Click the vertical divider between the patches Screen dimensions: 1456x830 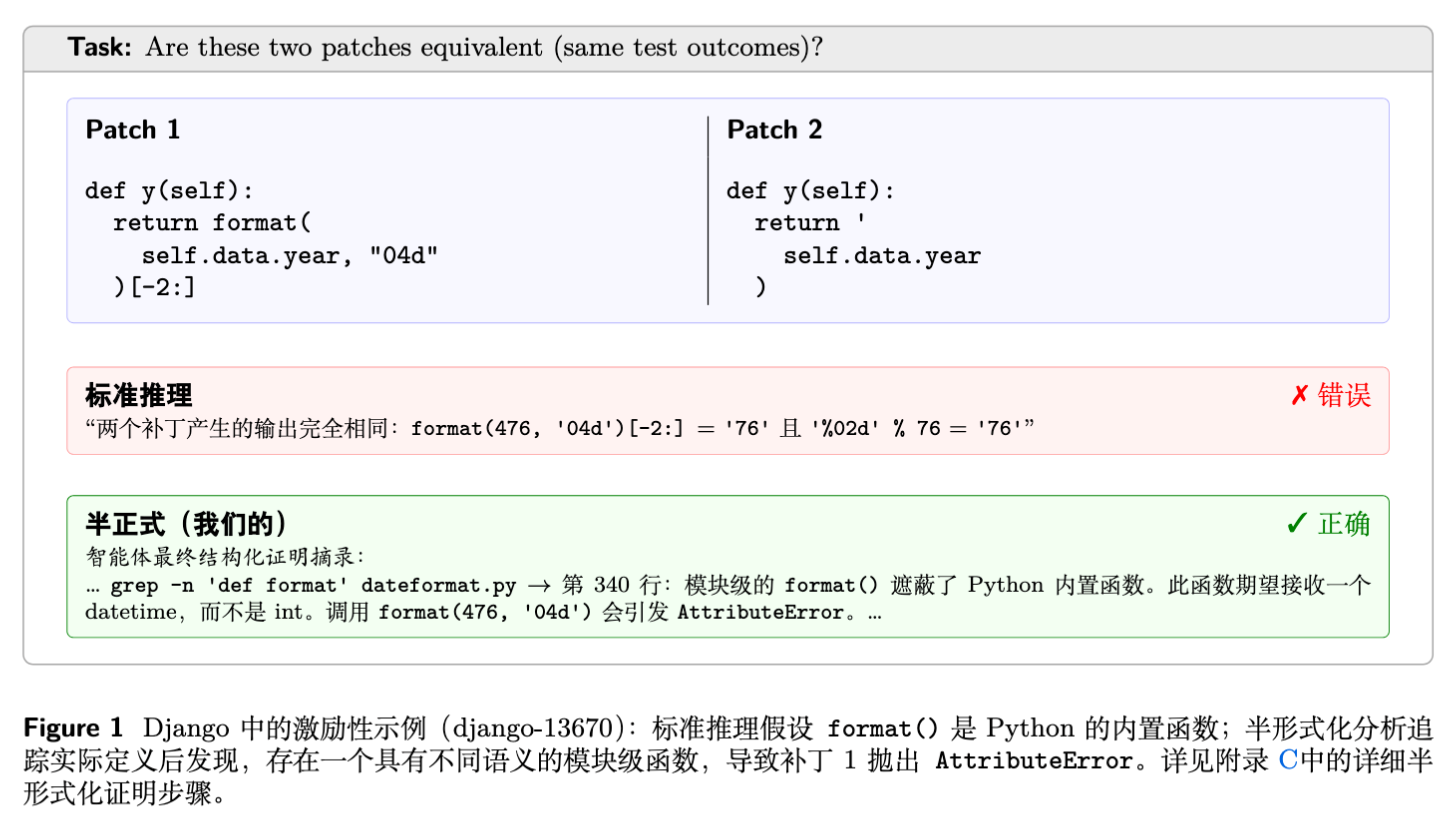tap(708, 210)
